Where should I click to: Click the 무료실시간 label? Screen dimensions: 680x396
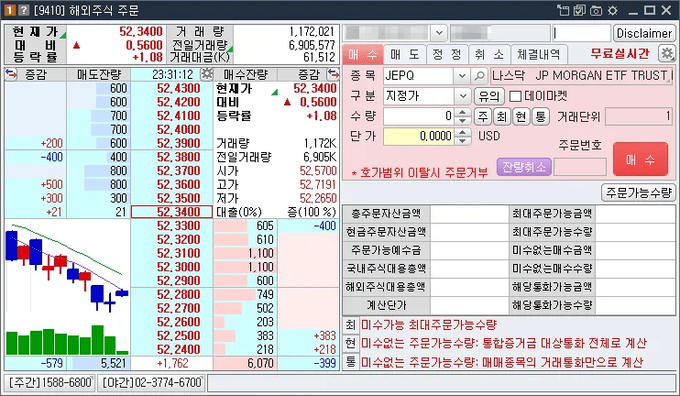pyautogui.click(x=620, y=54)
